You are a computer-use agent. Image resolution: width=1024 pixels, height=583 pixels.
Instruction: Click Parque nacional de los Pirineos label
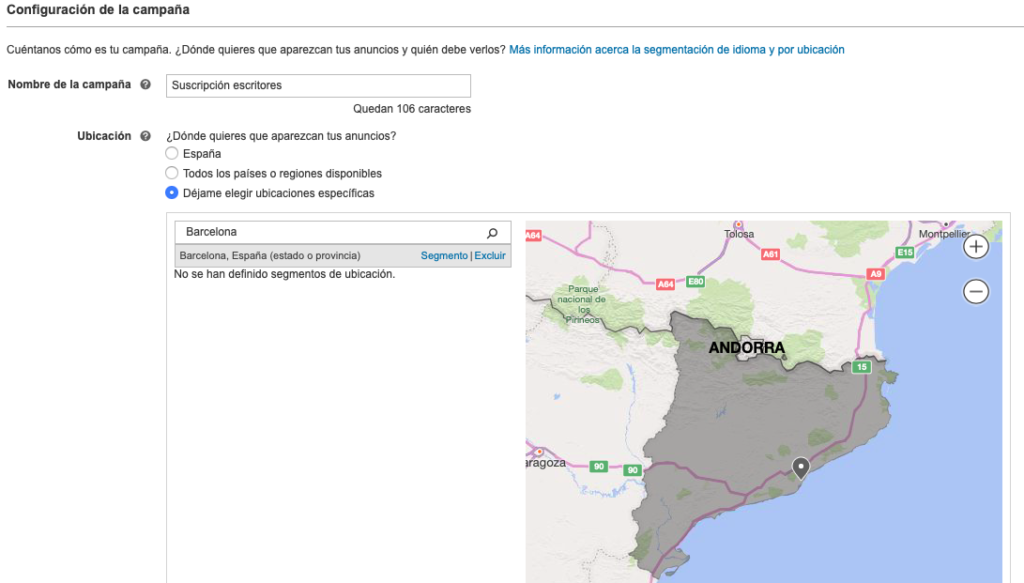[x=582, y=303]
